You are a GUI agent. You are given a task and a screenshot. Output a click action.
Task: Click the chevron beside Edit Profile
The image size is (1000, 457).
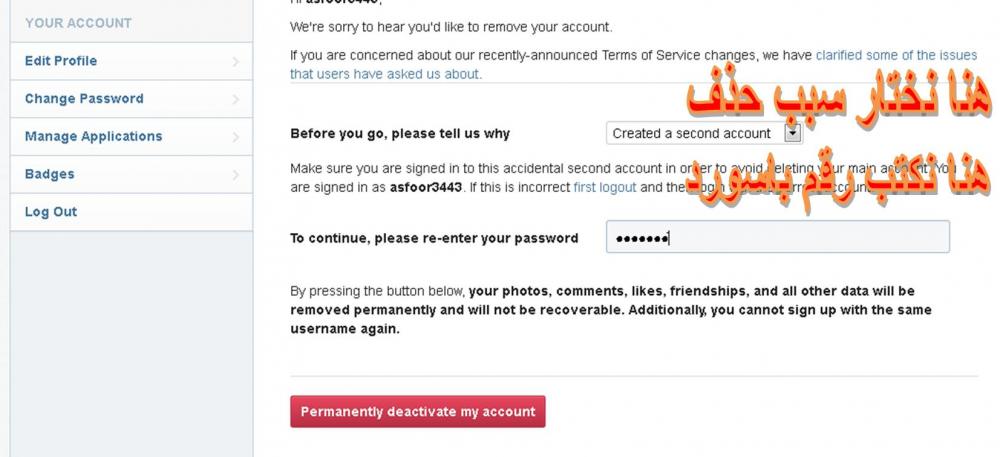point(236,62)
